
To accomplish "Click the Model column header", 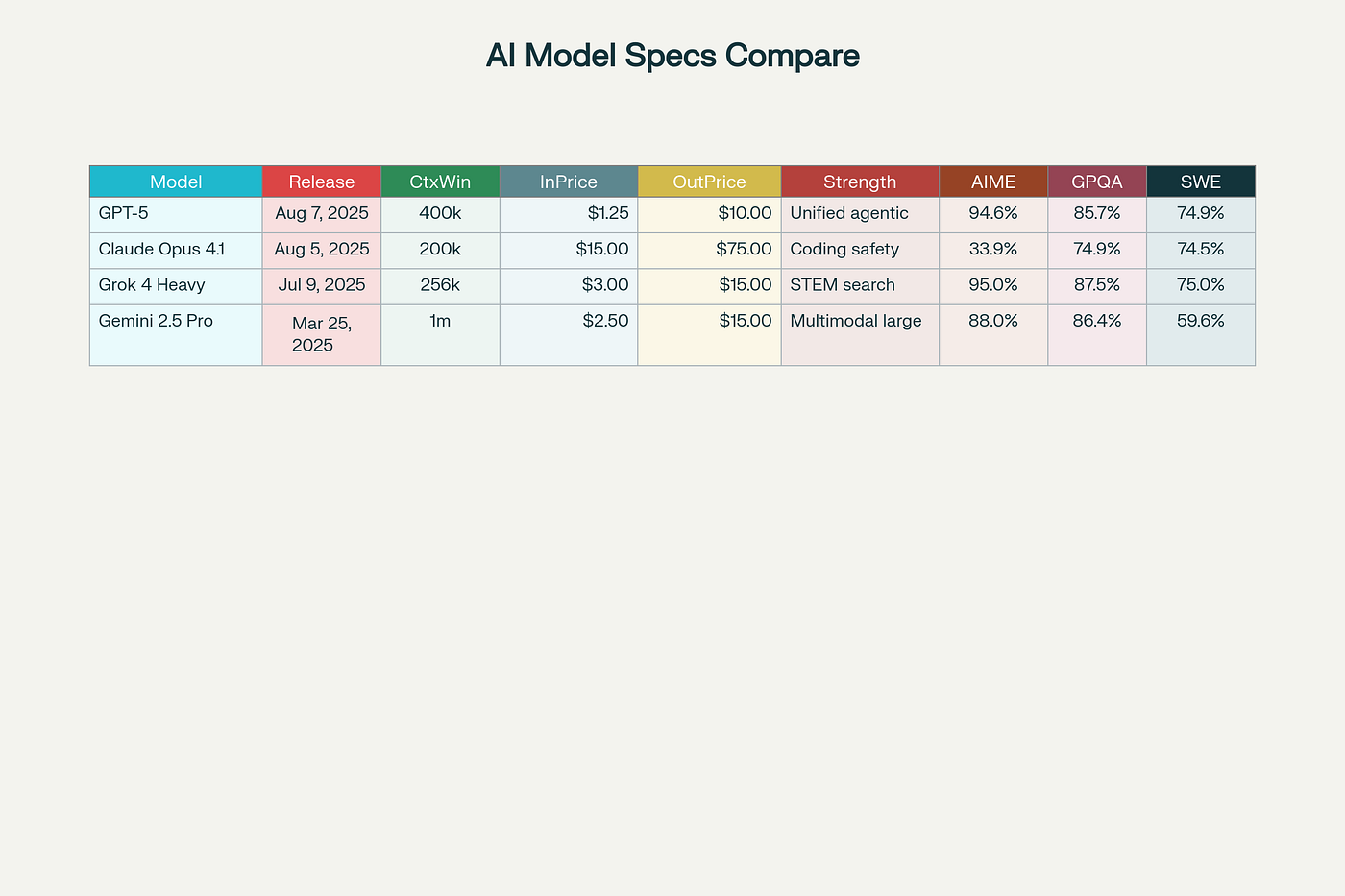I will [x=176, y=182].
